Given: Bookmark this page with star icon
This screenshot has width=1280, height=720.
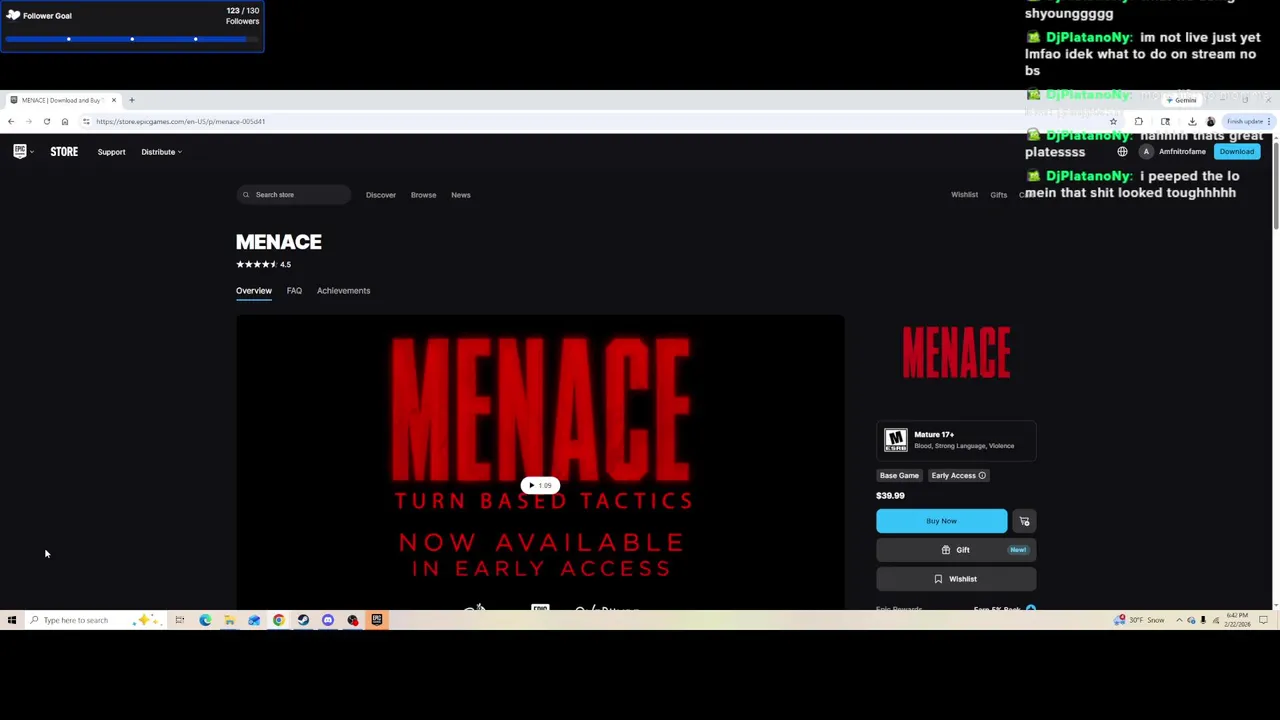Looking at the screenshot, I should pyautogui.click(x=1113, y=121).
